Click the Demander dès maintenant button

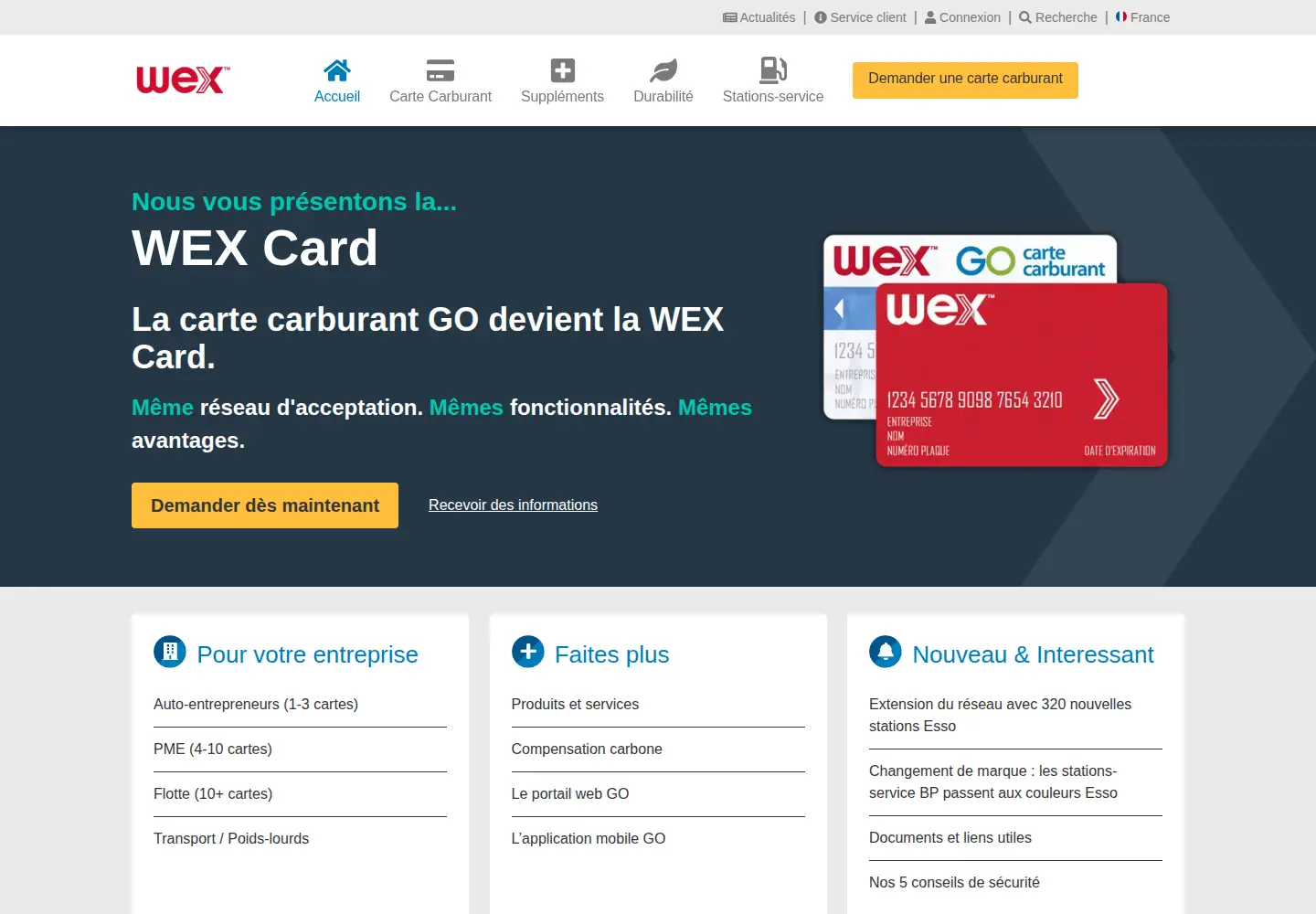(265, 505)
